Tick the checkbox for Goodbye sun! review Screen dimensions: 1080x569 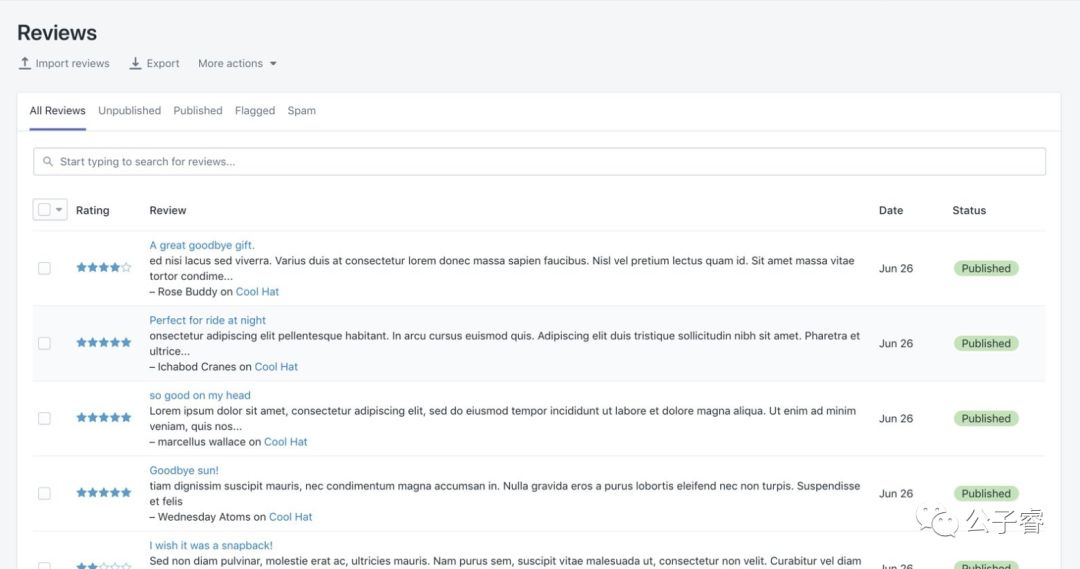[44, 494]
